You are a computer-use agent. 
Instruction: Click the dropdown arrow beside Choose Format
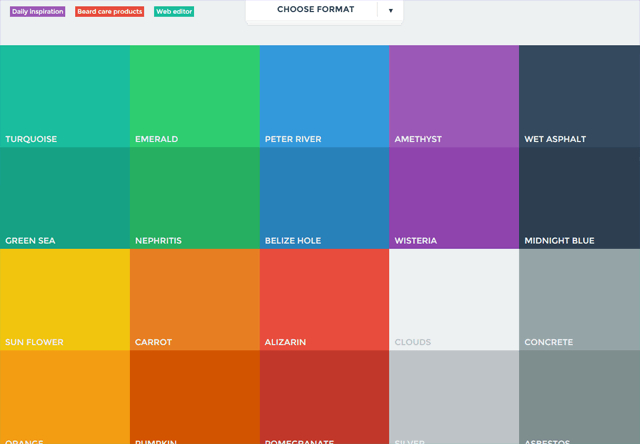391,10
